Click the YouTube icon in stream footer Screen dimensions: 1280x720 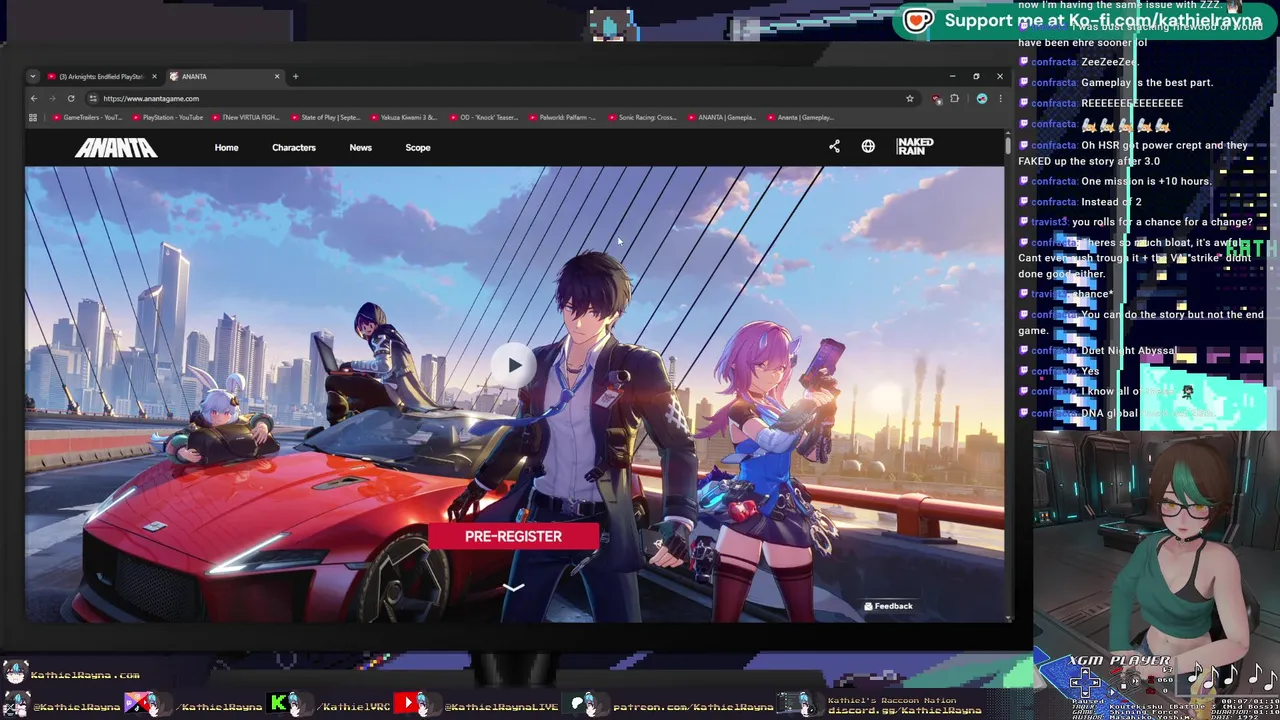click(x=407, y=704)
